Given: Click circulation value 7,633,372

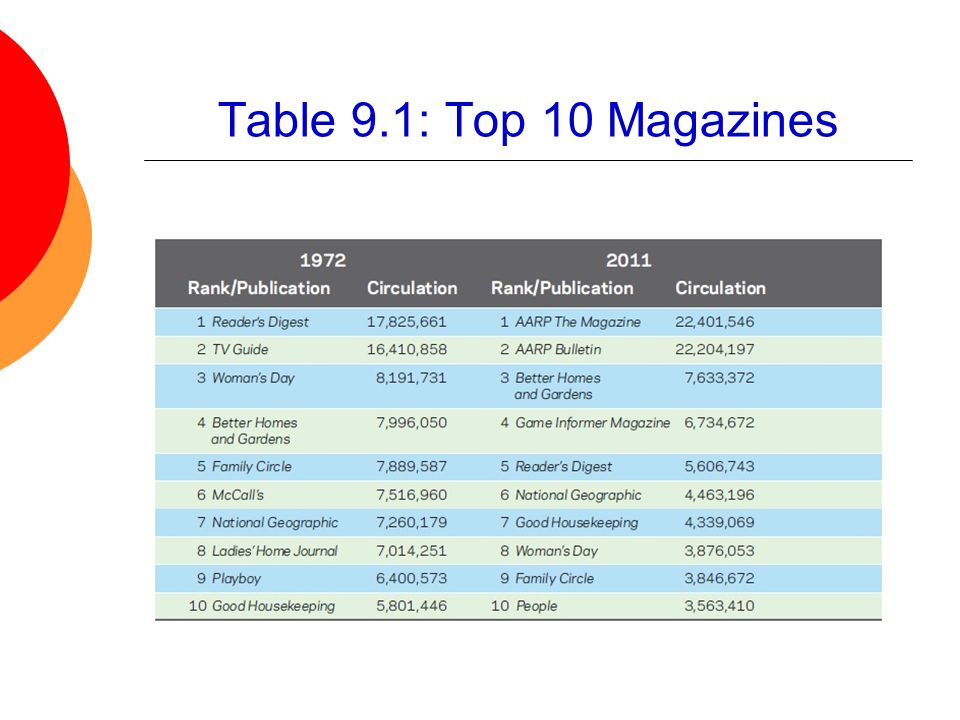Looking at the screenshot, I should 719,378.
